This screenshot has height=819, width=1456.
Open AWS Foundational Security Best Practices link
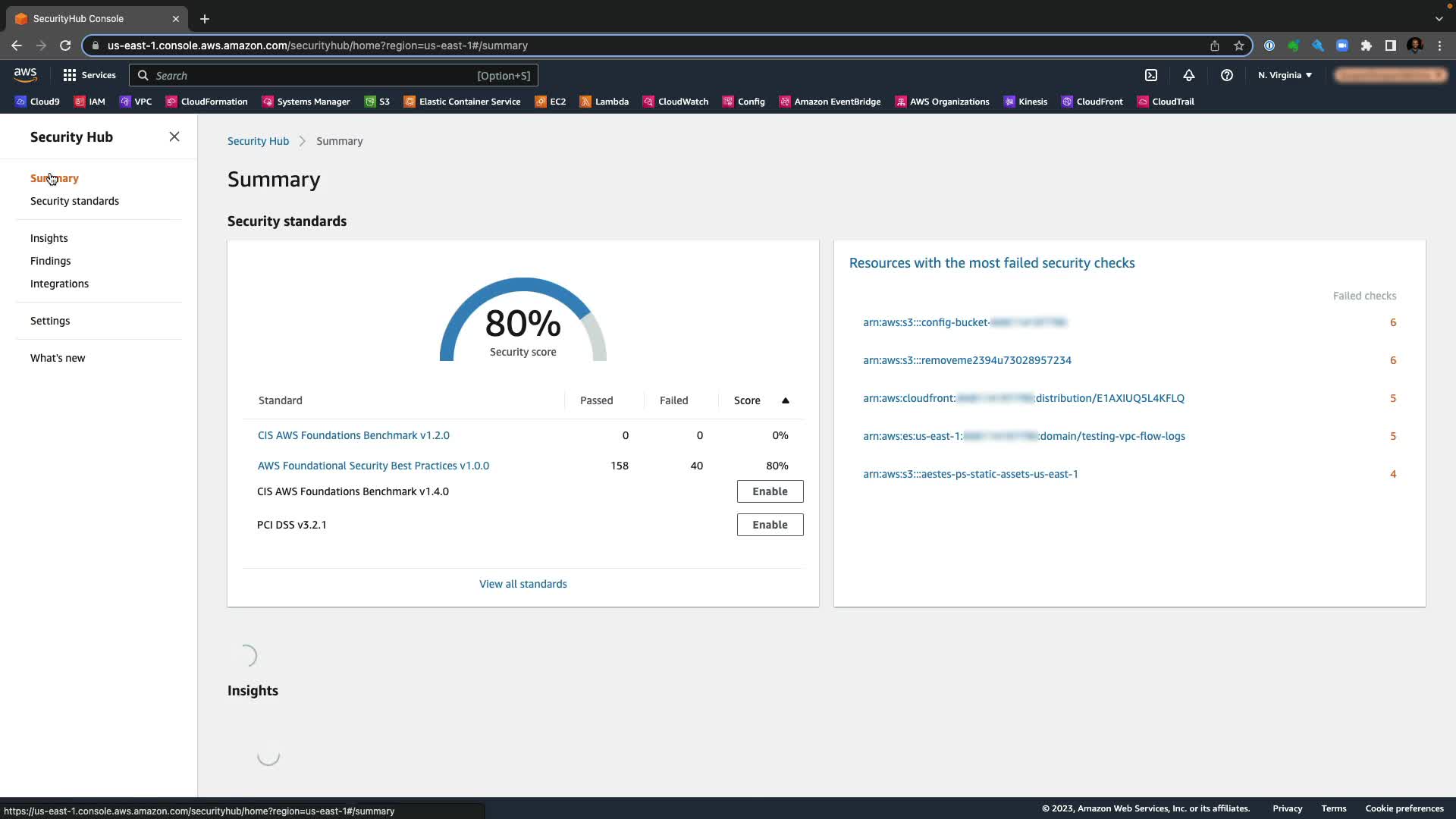[x=373, y=466]
